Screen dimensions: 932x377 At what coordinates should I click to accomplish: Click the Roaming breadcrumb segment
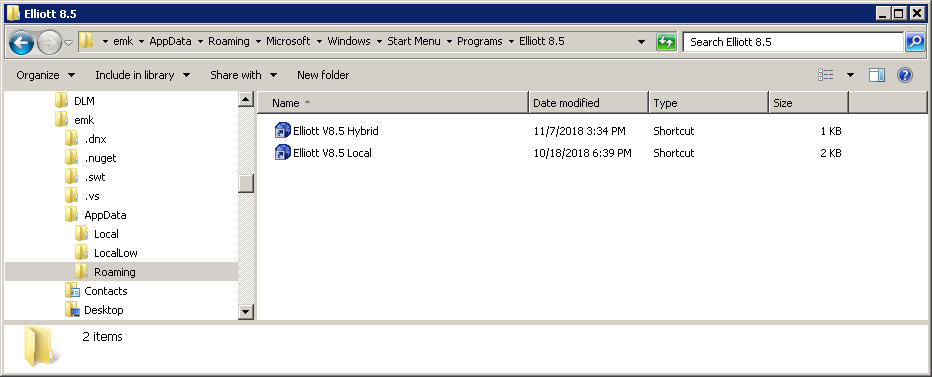229,41
